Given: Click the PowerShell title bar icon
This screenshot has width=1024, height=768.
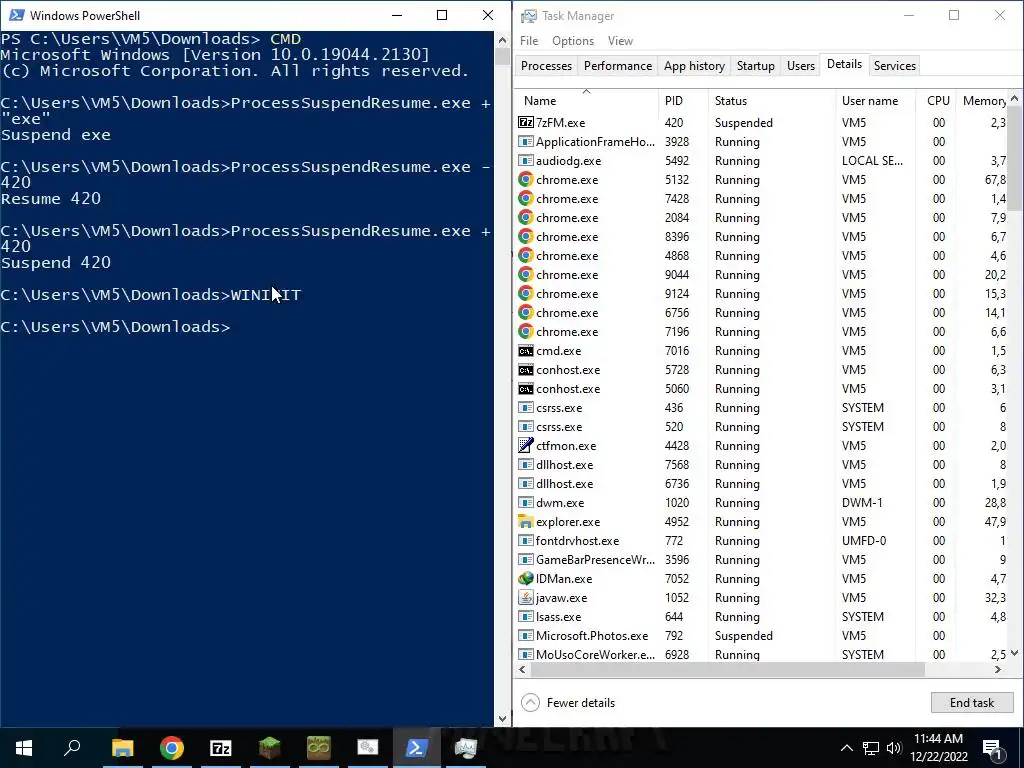Looking at the screenshot, I should point(16,15).
